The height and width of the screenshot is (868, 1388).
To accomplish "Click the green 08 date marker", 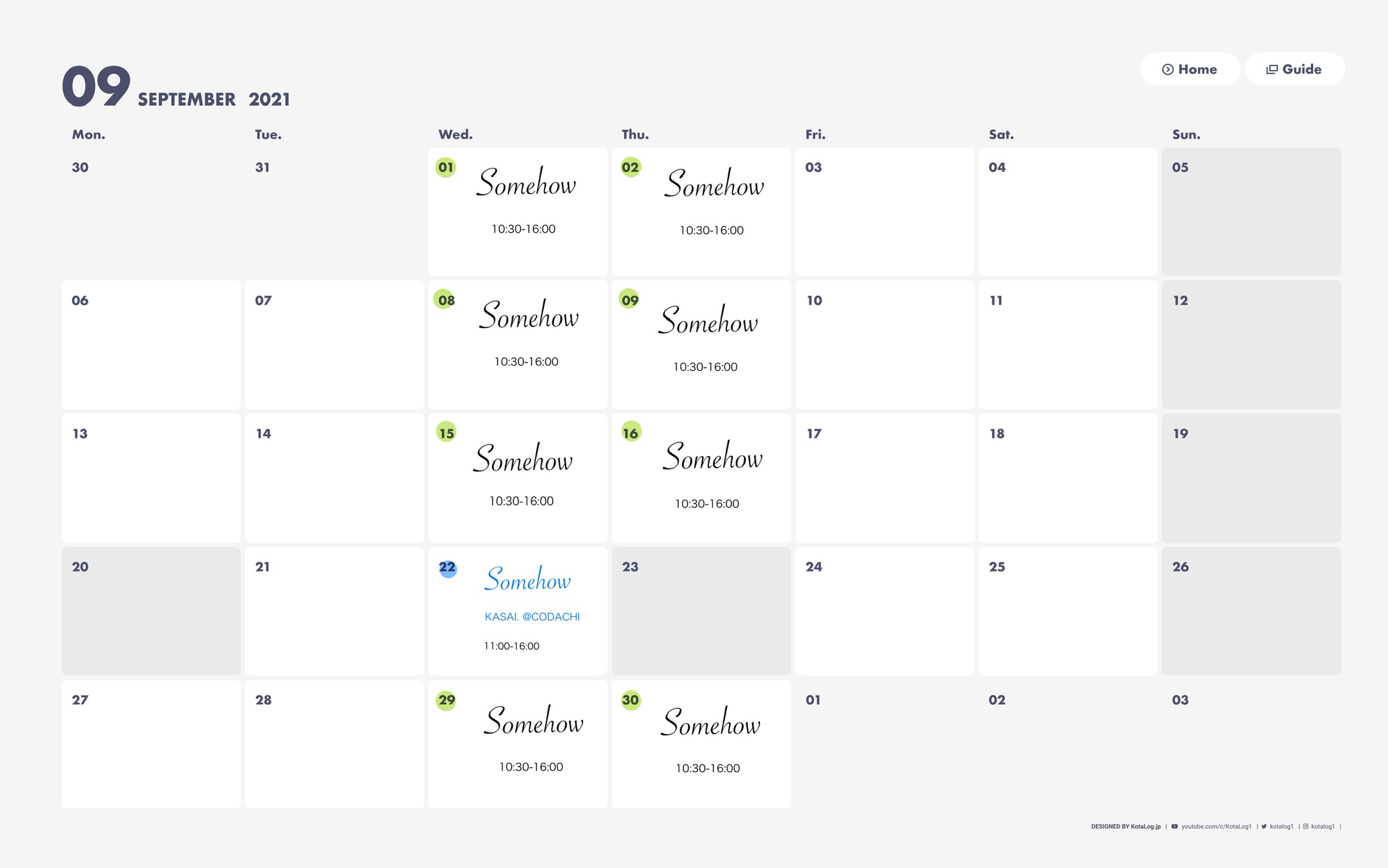I will 446,300.
